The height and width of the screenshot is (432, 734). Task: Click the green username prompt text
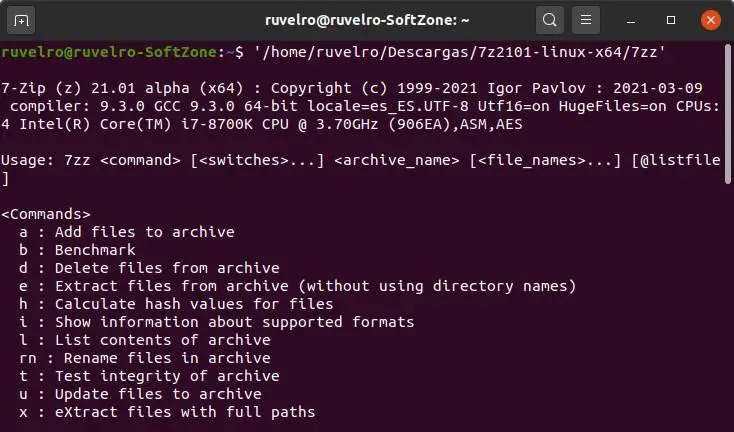(109, 52)
